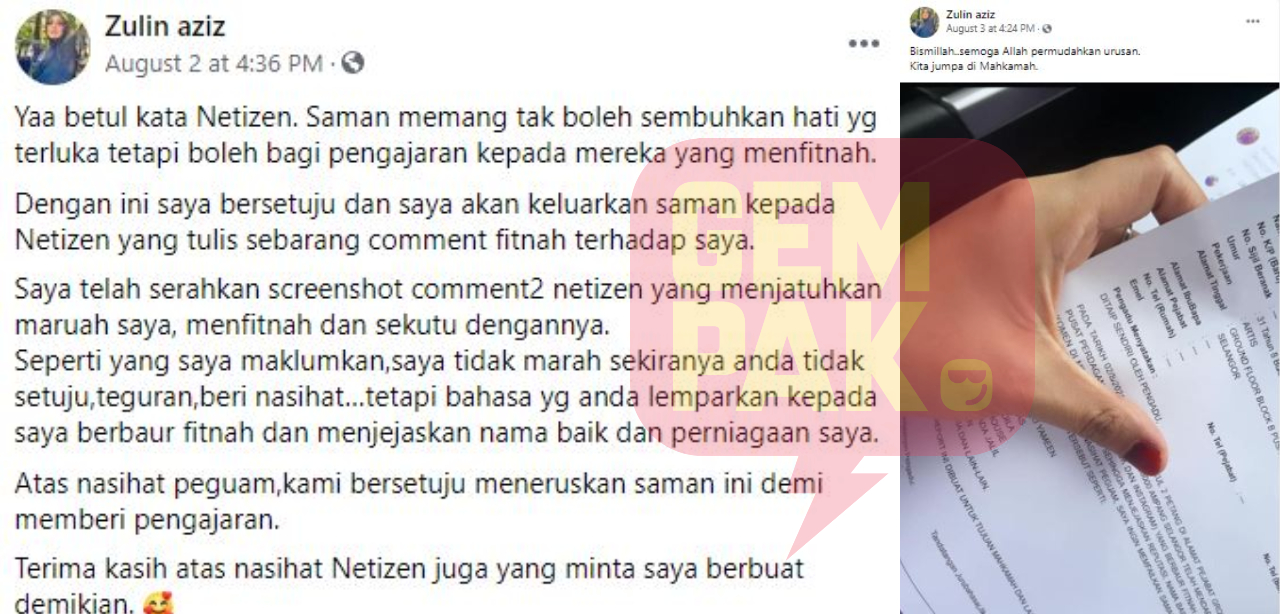Click the paragraph starting 'Dengan ini saya bersetuju'

coord(424,222)
